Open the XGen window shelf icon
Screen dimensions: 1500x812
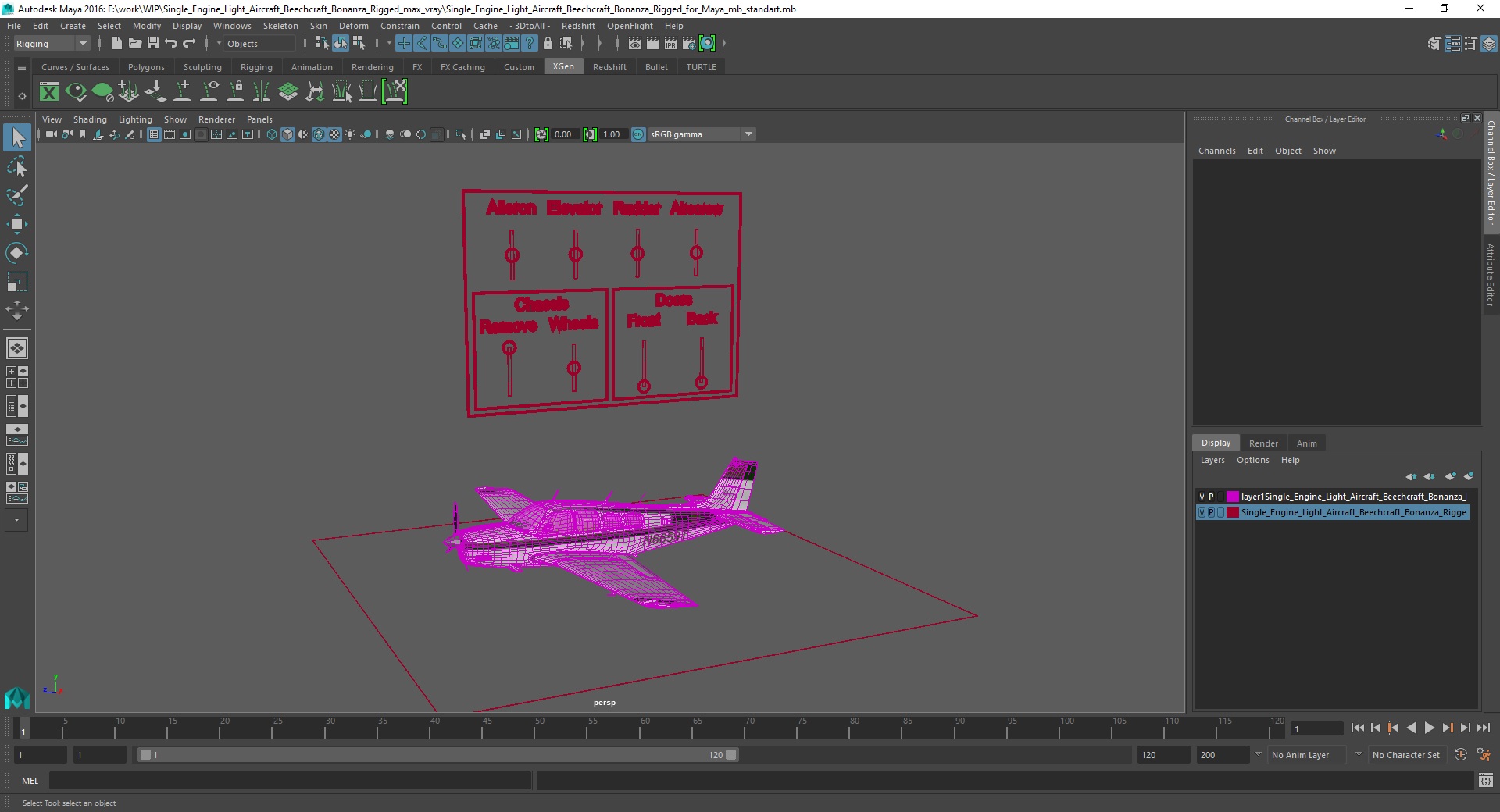pos(49,92)
